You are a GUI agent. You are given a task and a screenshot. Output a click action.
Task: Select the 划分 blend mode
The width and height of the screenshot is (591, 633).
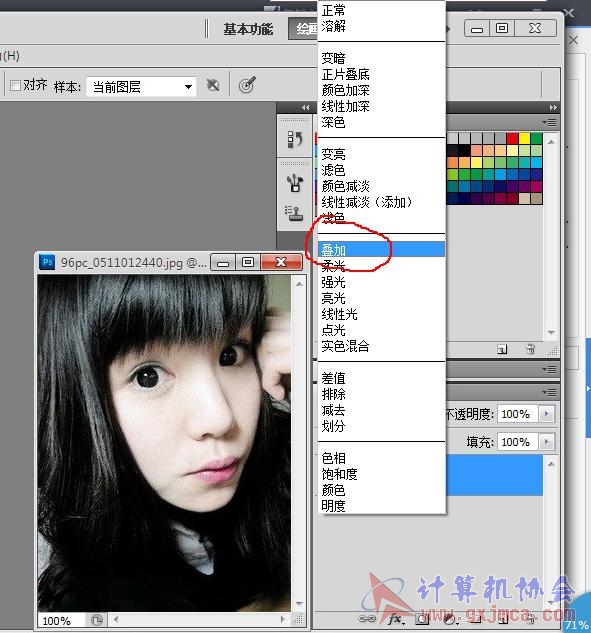[x=381, y=426]
